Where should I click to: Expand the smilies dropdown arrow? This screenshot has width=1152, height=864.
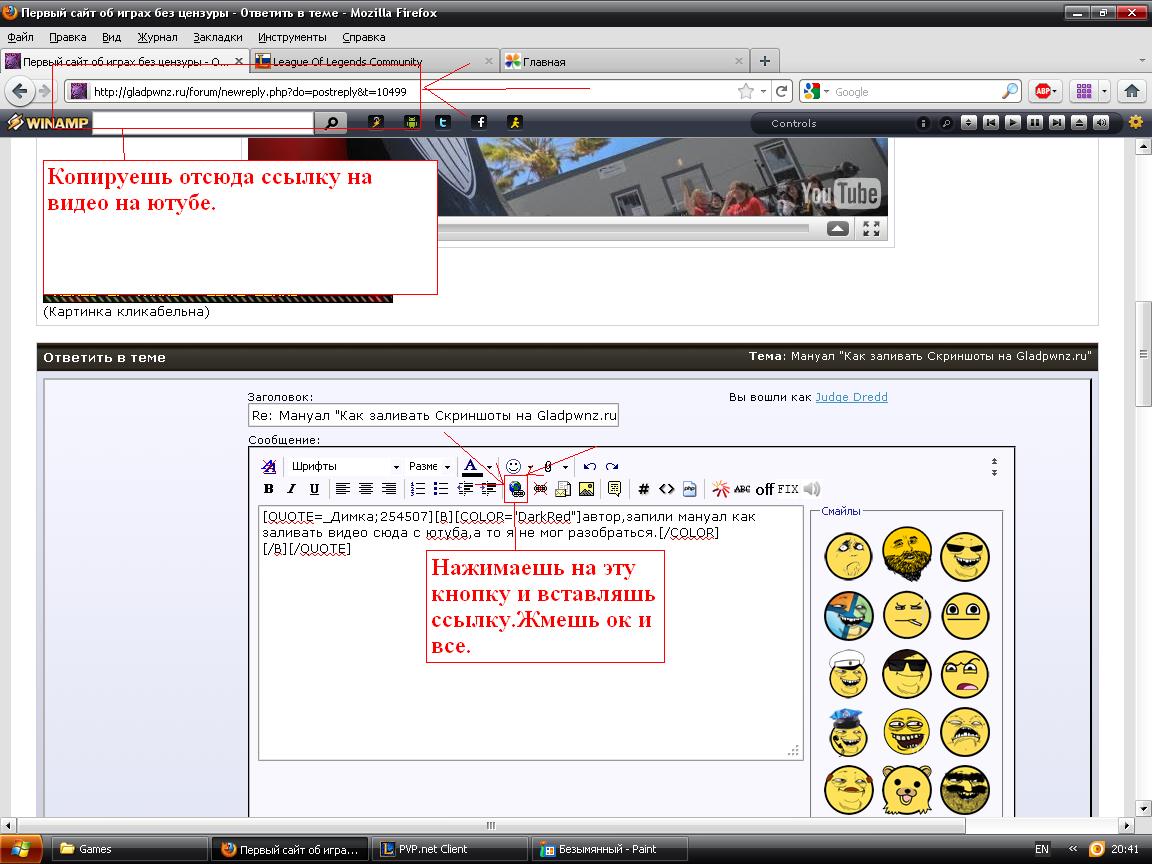point(530,467)
